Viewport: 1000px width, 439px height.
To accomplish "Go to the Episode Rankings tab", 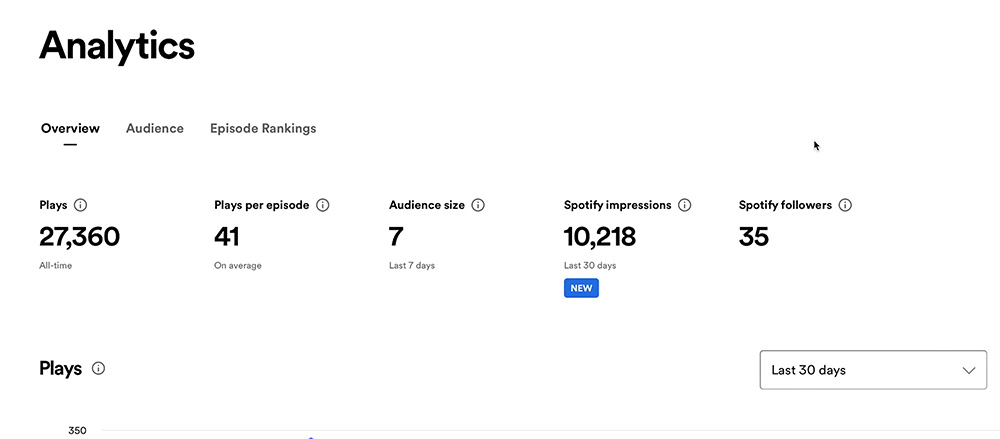I will 263,128.
